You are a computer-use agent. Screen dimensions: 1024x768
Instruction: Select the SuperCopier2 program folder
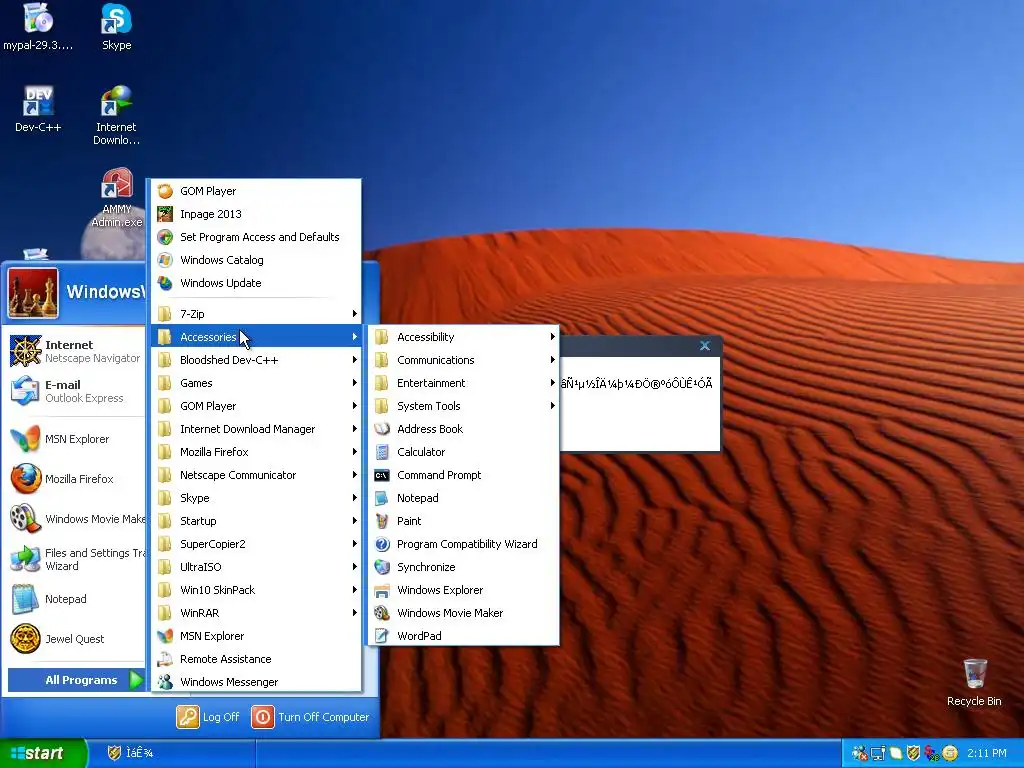pyautogui.click(x=257, y=544)
